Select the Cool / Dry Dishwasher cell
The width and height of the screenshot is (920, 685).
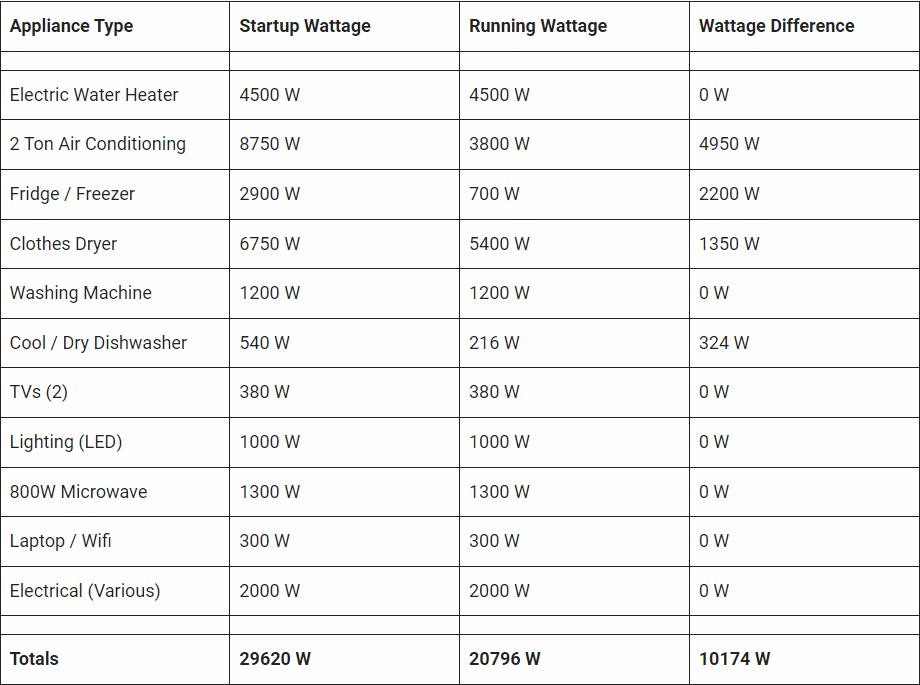(98, 343)
